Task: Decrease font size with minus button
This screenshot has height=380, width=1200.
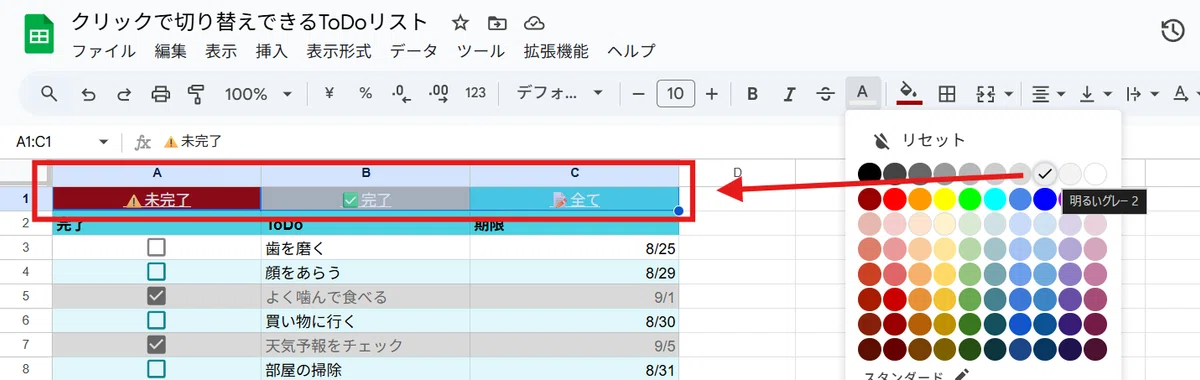Action: (639, 94)
